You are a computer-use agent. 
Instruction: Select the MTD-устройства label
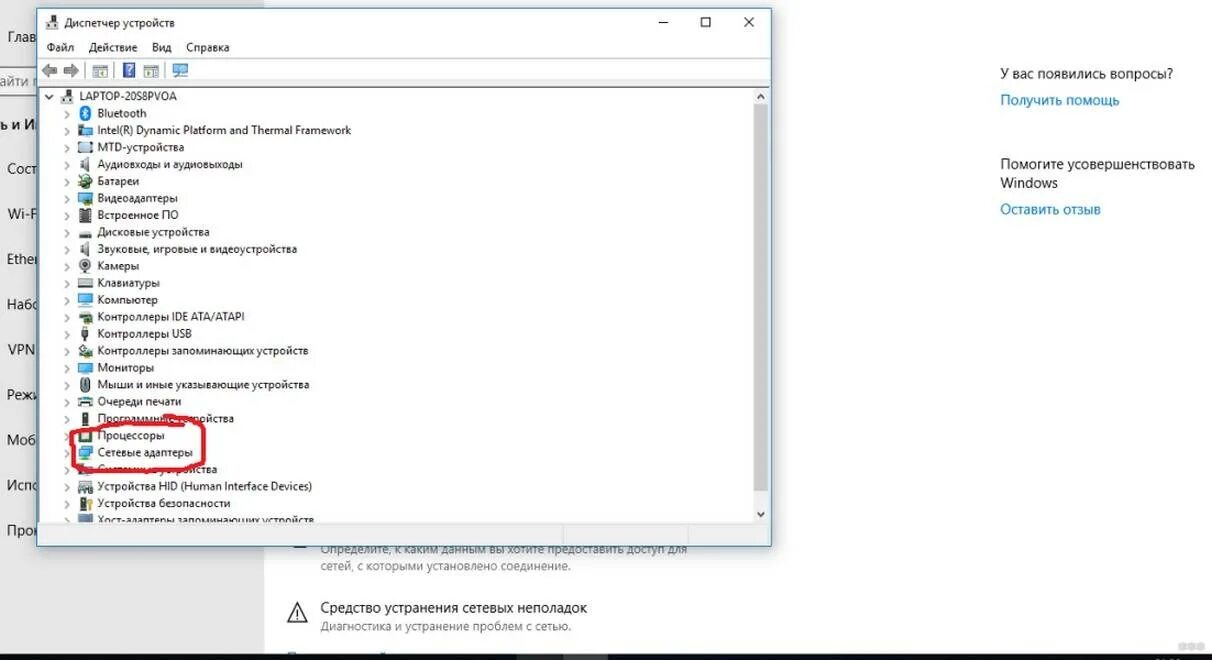click(141, 147)
